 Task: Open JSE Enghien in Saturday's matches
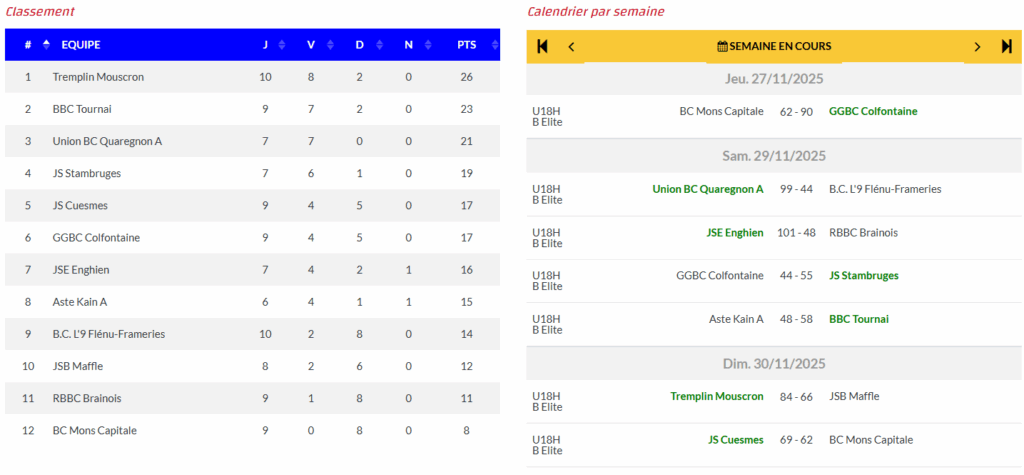734,232
